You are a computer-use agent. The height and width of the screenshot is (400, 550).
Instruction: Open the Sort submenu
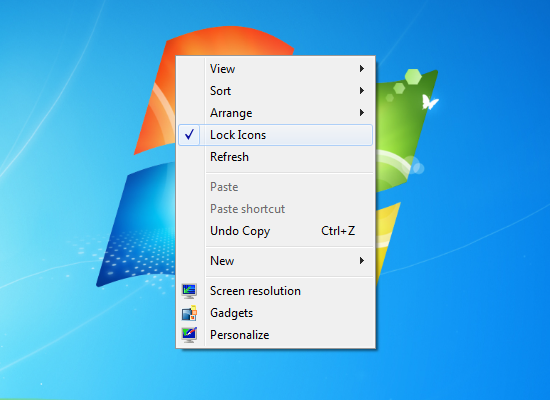pyautogui.click(x=275, y=91)
